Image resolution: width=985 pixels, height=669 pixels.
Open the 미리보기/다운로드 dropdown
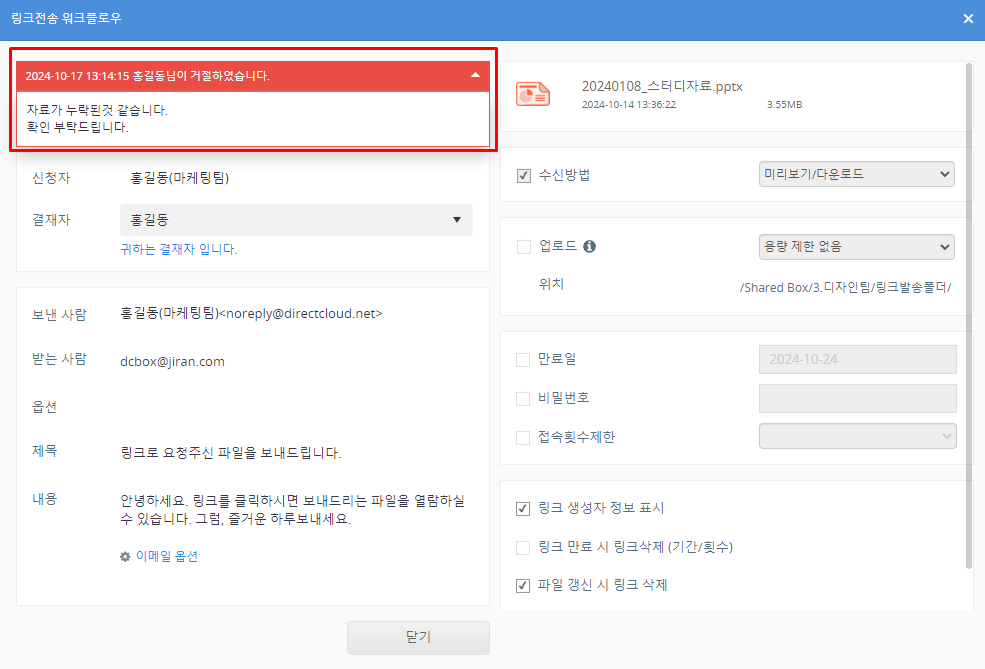856,175
